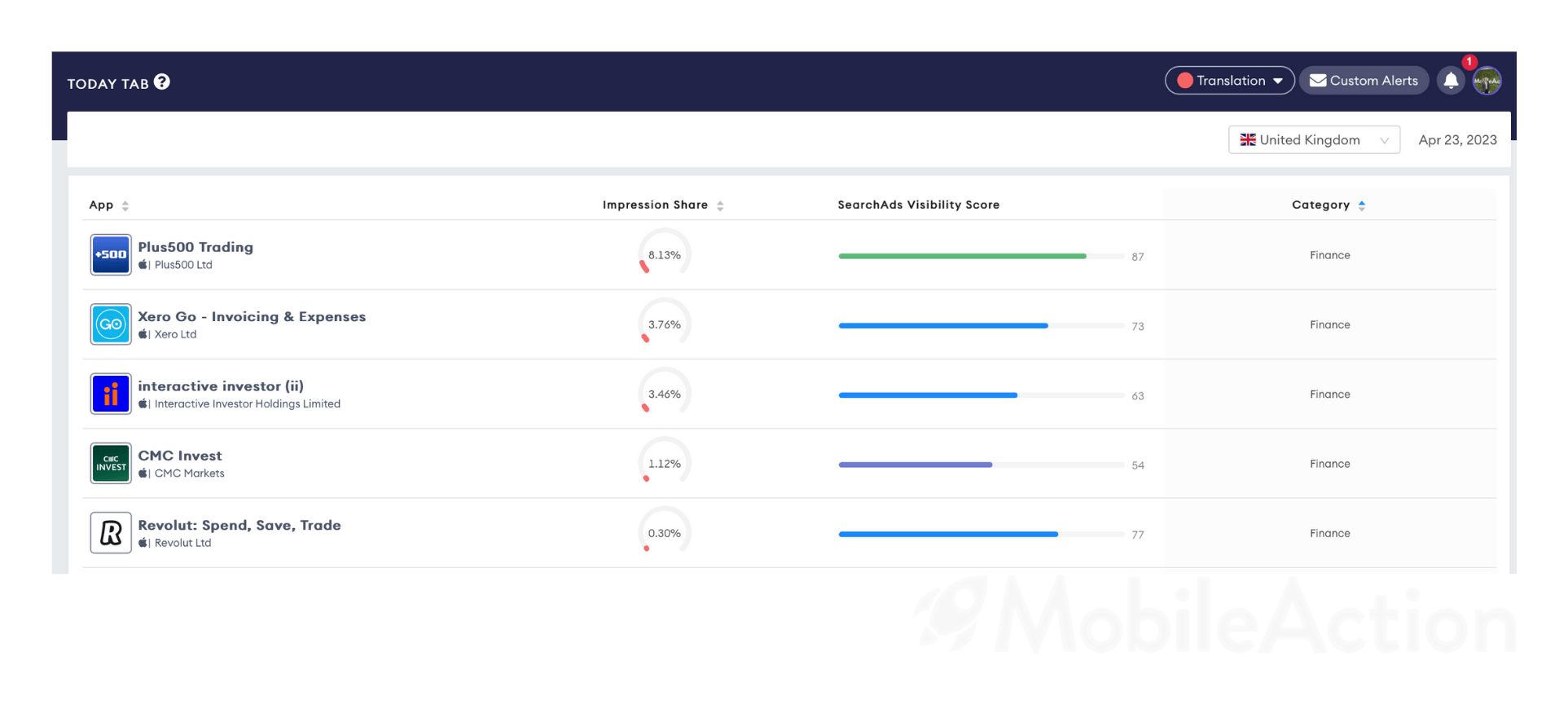Open Xero Go - Invoicing & Expenses

(252, 316)
